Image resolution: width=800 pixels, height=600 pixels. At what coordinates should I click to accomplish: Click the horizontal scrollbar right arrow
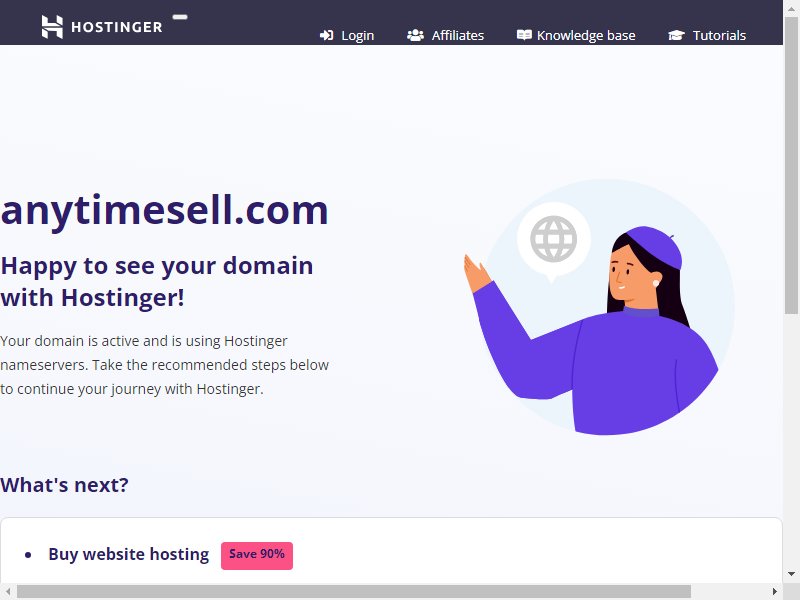click(x=774, y=591)
